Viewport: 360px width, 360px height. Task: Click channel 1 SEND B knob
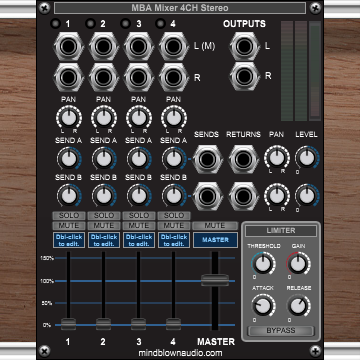pos(69,196)
